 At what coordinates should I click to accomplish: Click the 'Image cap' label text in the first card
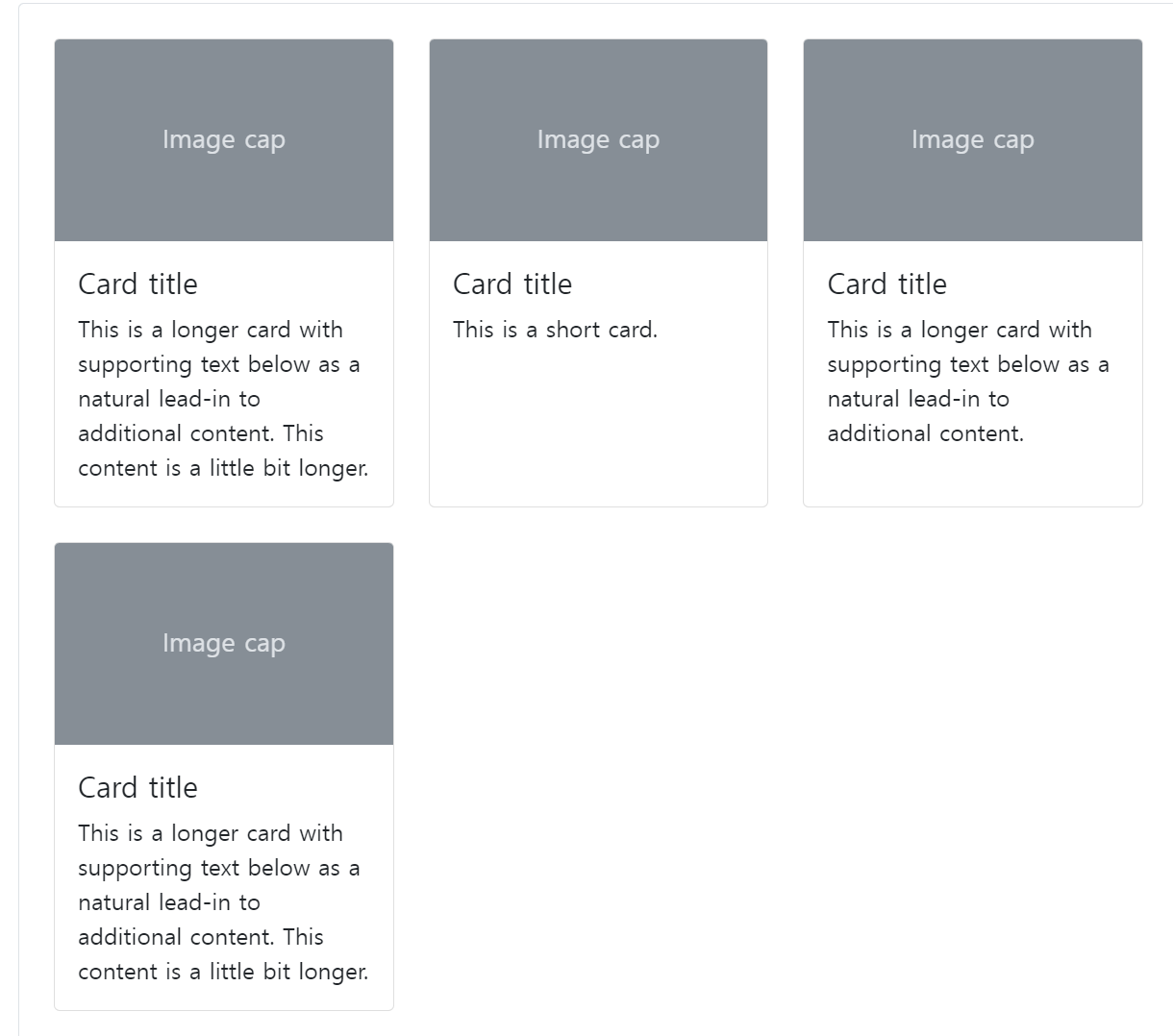coord(224,140)
